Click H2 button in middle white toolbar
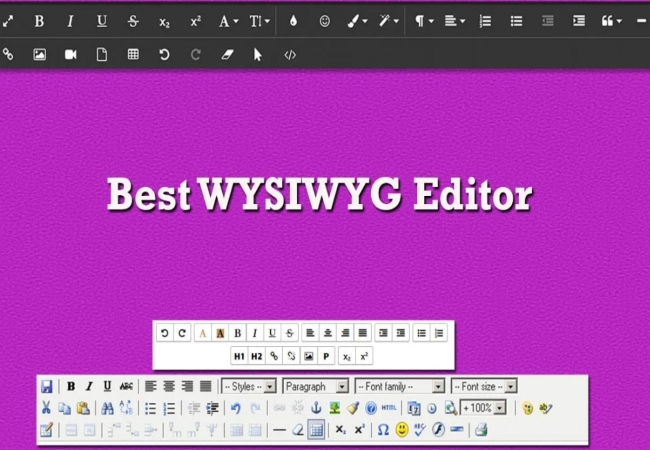Screen dimensions: 650x450 click(x=257, y=356)
